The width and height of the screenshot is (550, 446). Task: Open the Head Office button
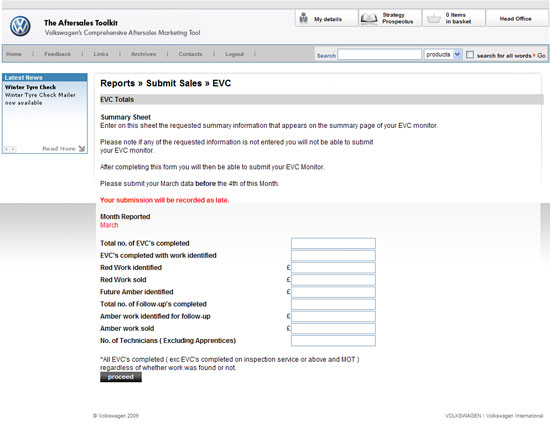516,19
